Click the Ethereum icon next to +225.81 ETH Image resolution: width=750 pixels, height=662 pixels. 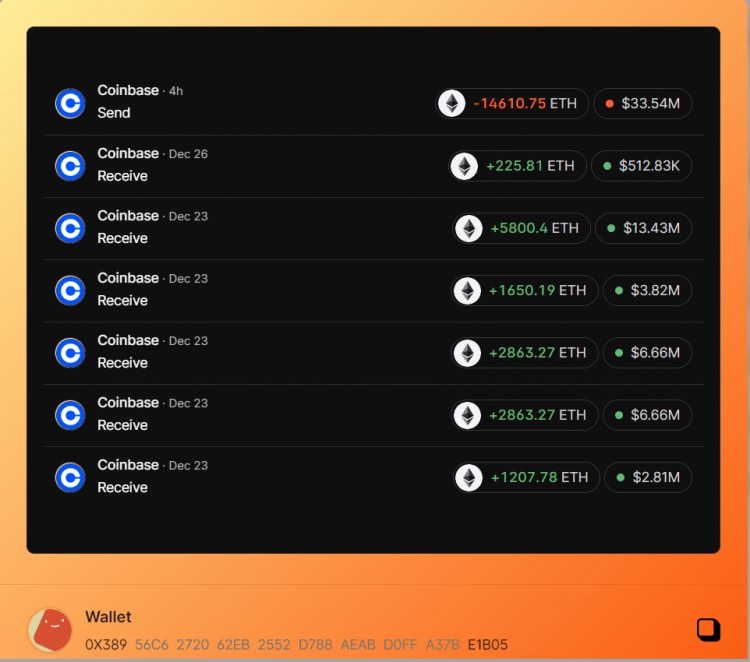pyautogui.click(x=464, y=166)
